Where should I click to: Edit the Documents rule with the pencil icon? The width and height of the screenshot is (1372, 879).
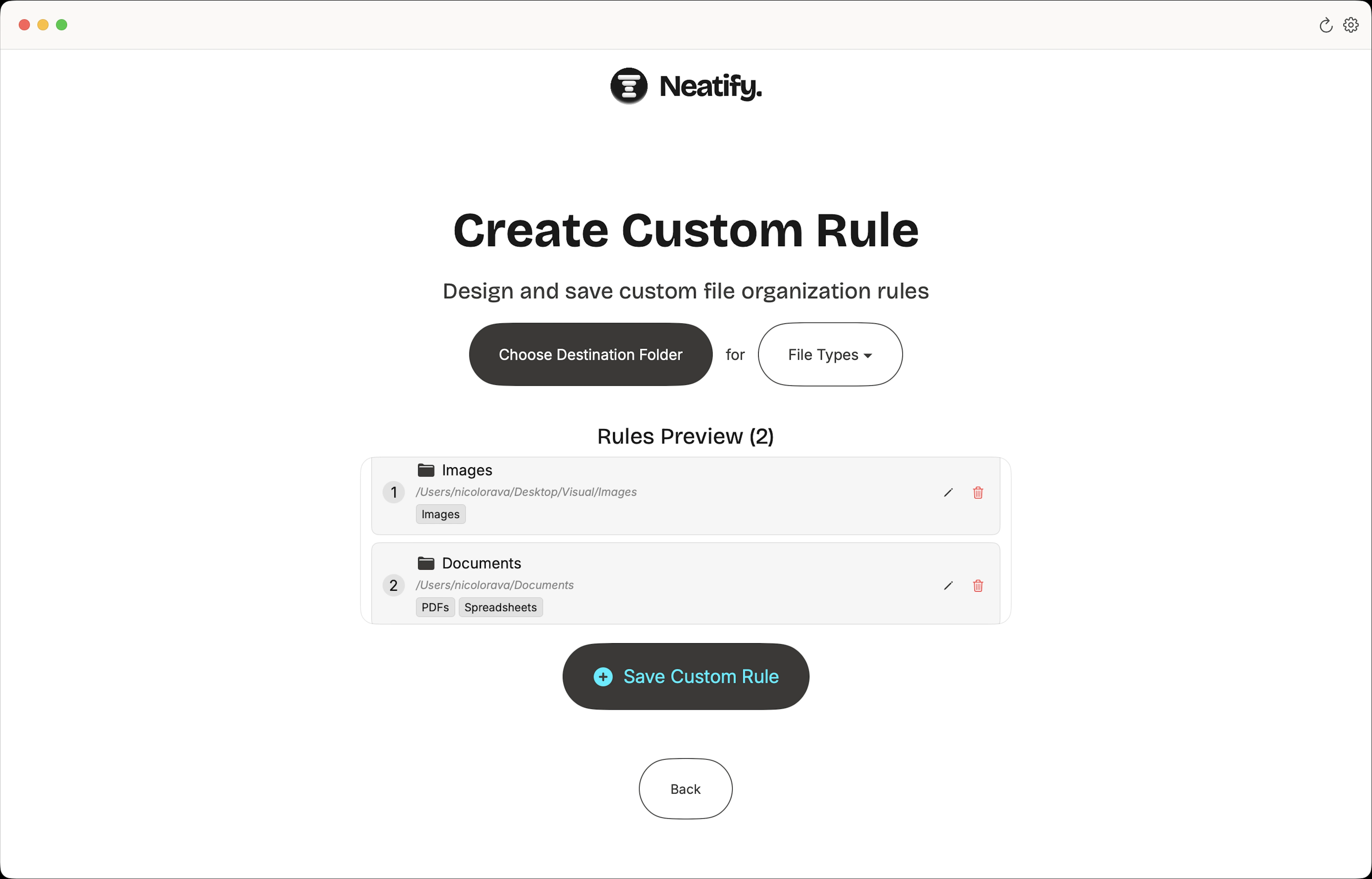[x=948, y=586]
